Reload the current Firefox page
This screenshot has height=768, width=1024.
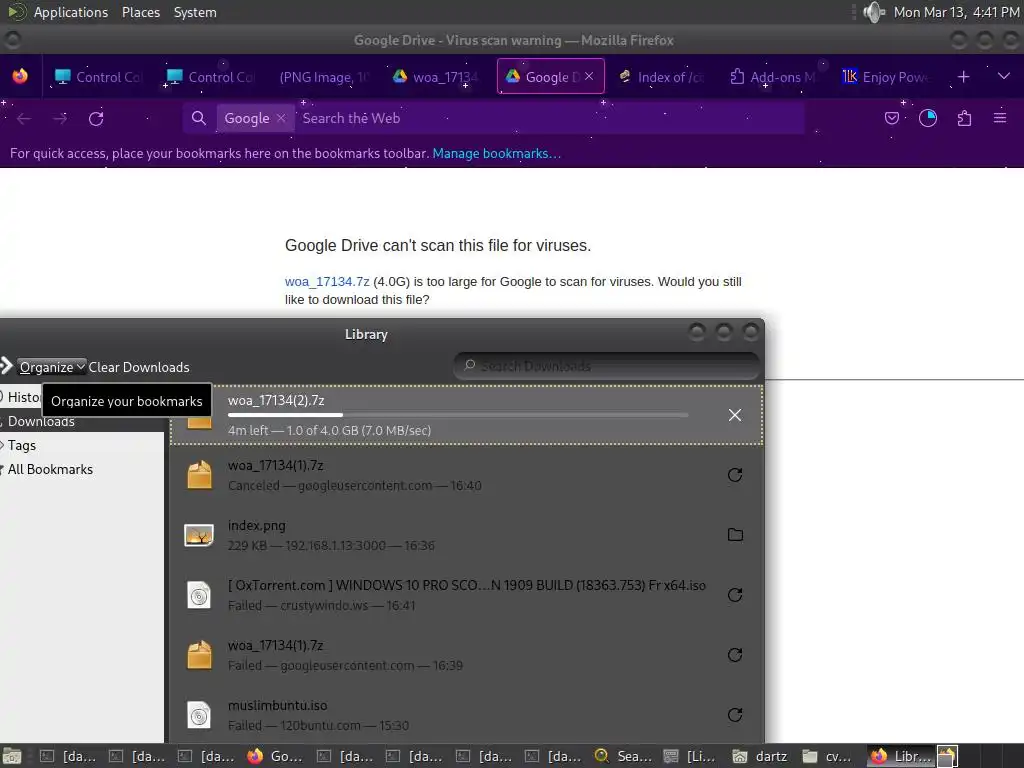coord(96,118)
